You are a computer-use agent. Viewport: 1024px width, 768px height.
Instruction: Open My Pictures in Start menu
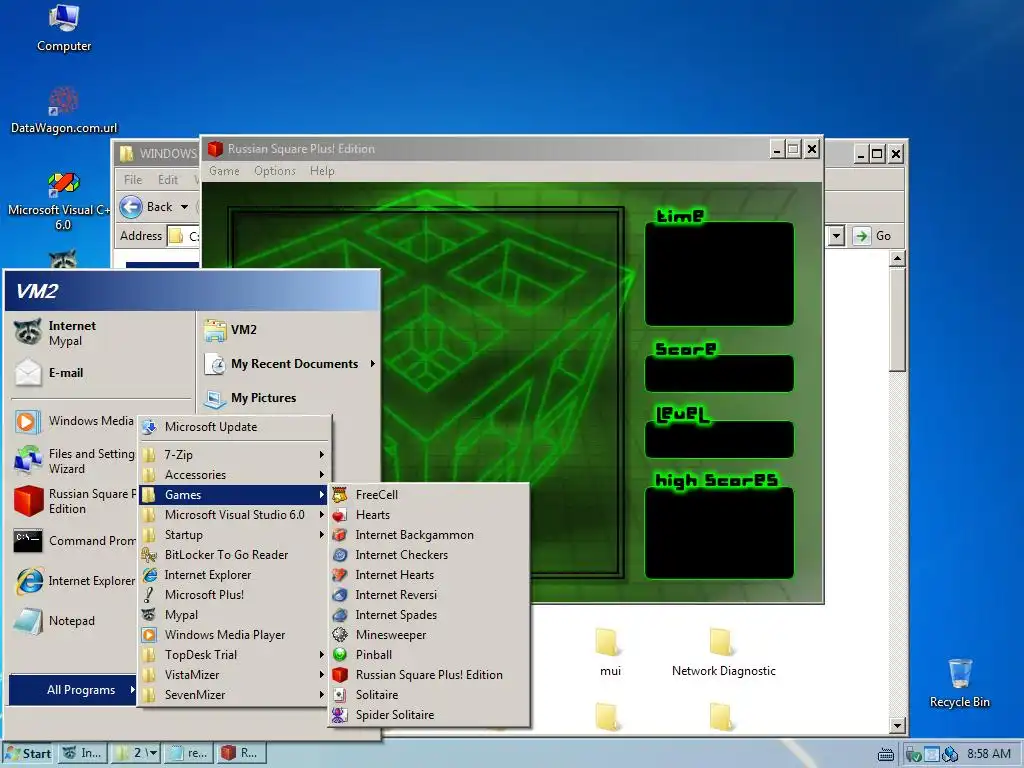pyautogui.click(x=288, y=398)
